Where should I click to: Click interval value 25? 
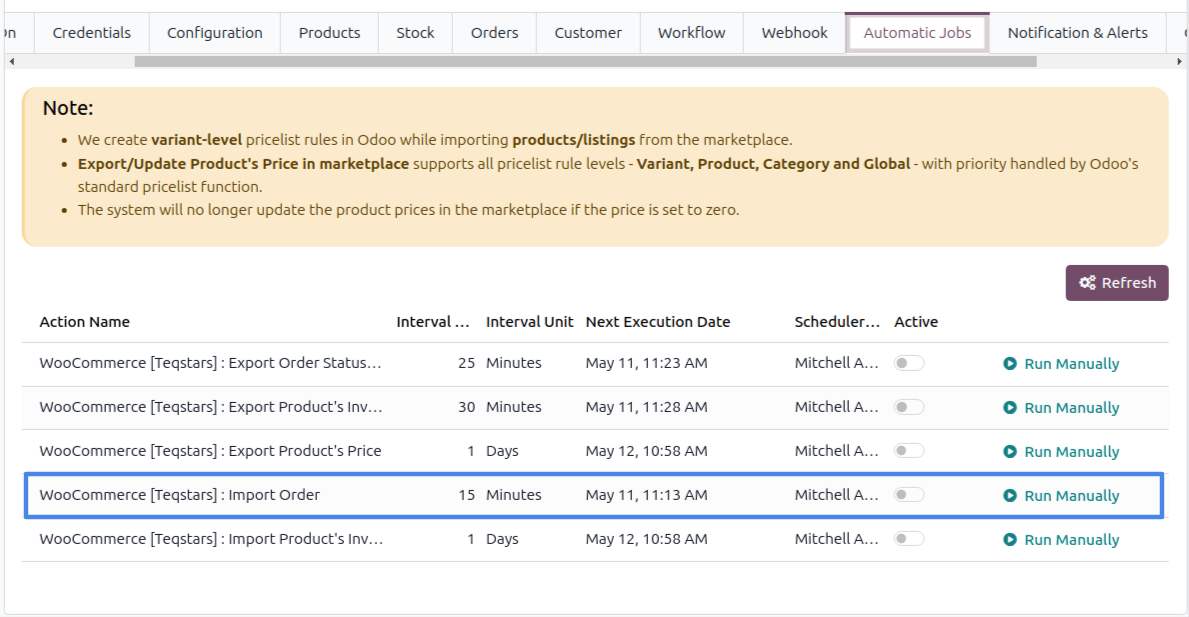(466, 363)
